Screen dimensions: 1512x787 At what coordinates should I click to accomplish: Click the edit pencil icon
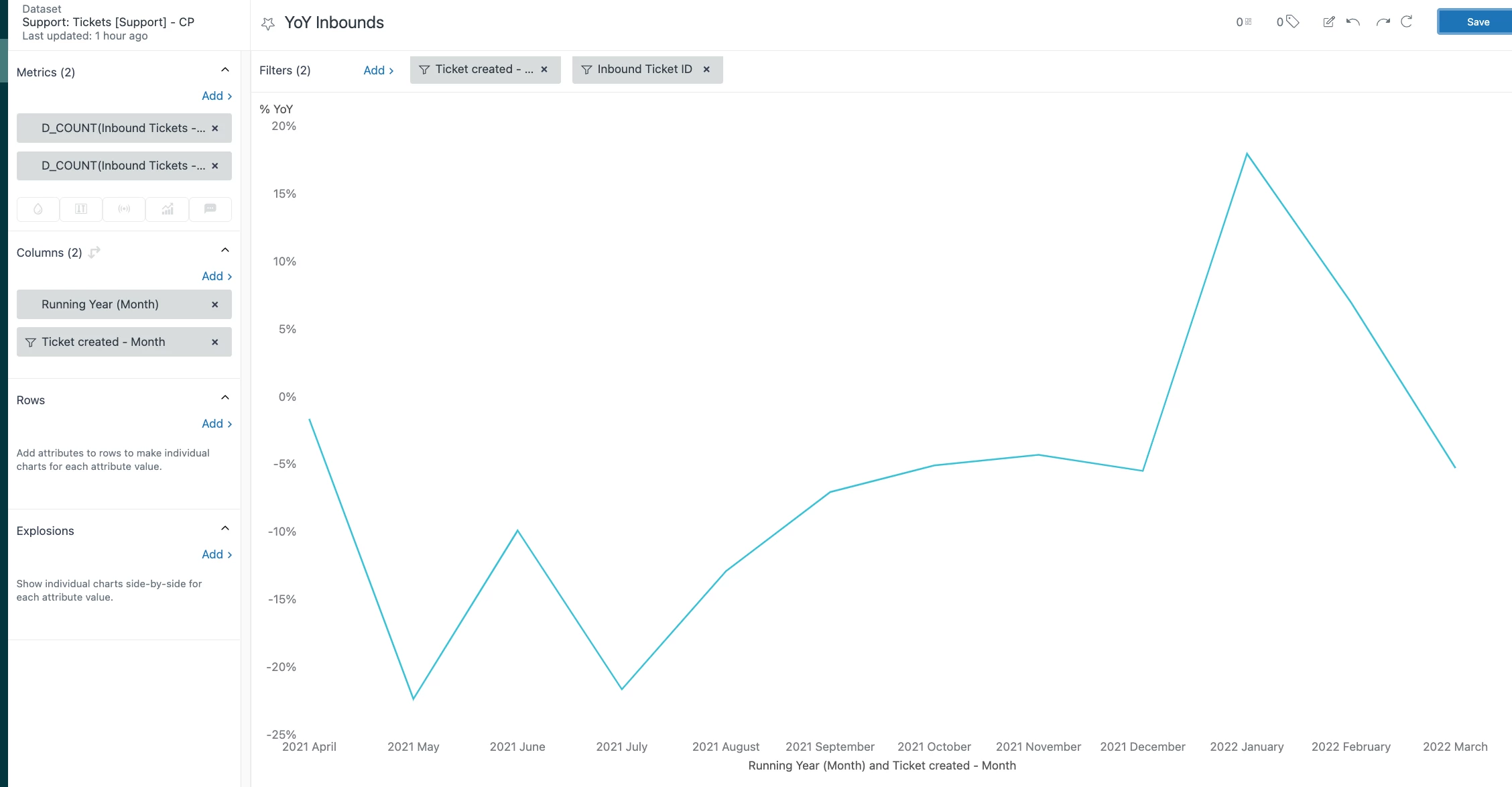pos(1328,22)
